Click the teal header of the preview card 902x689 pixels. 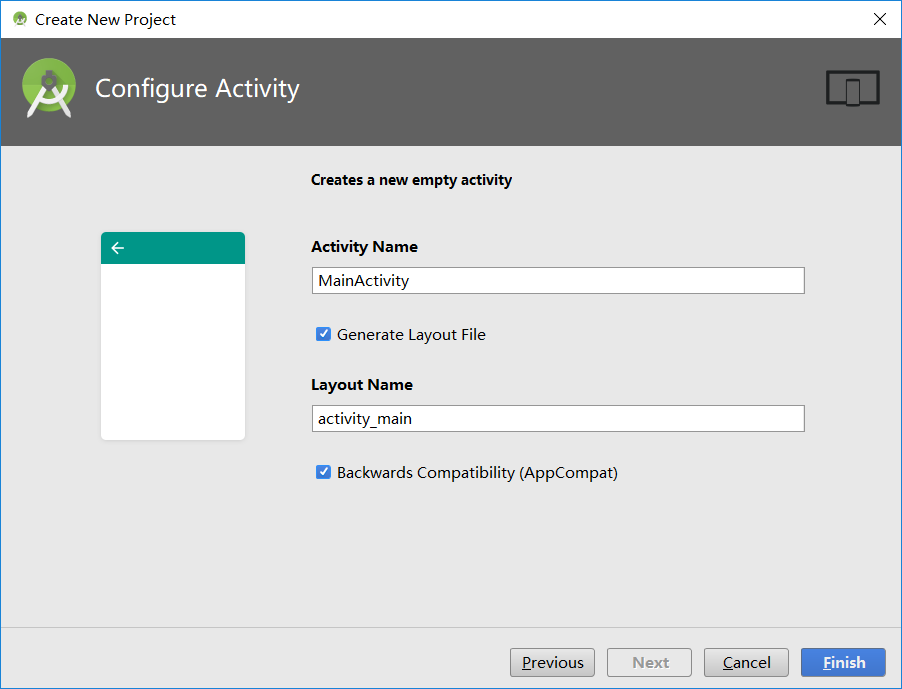coord(172,247)
